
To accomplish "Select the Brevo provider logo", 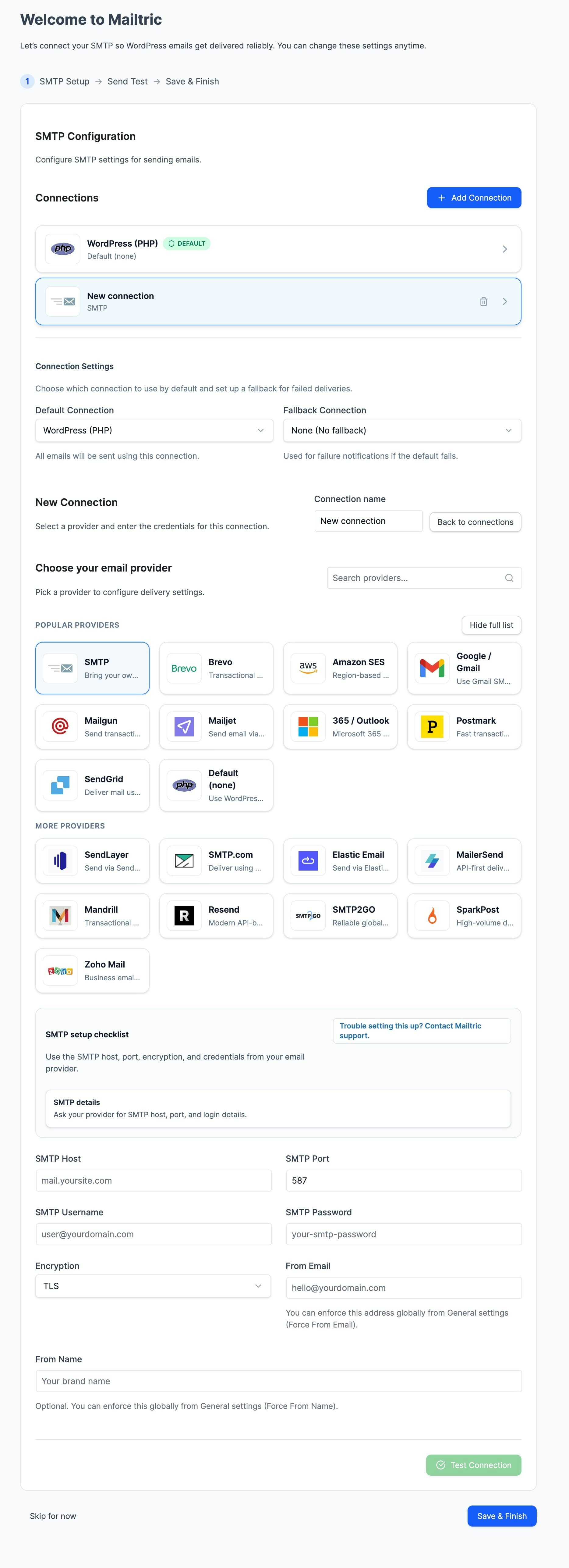I will [184, 668].
